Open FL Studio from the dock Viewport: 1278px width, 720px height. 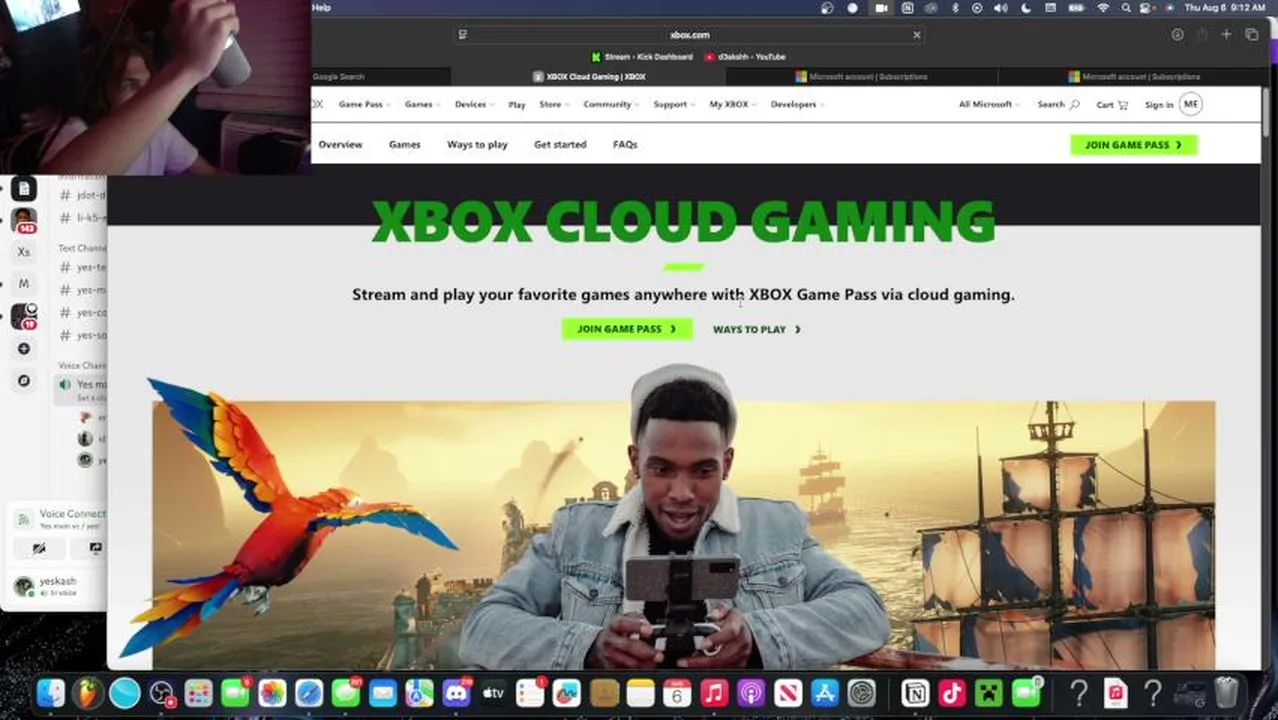pyautogui.click(x=88, y=693)
